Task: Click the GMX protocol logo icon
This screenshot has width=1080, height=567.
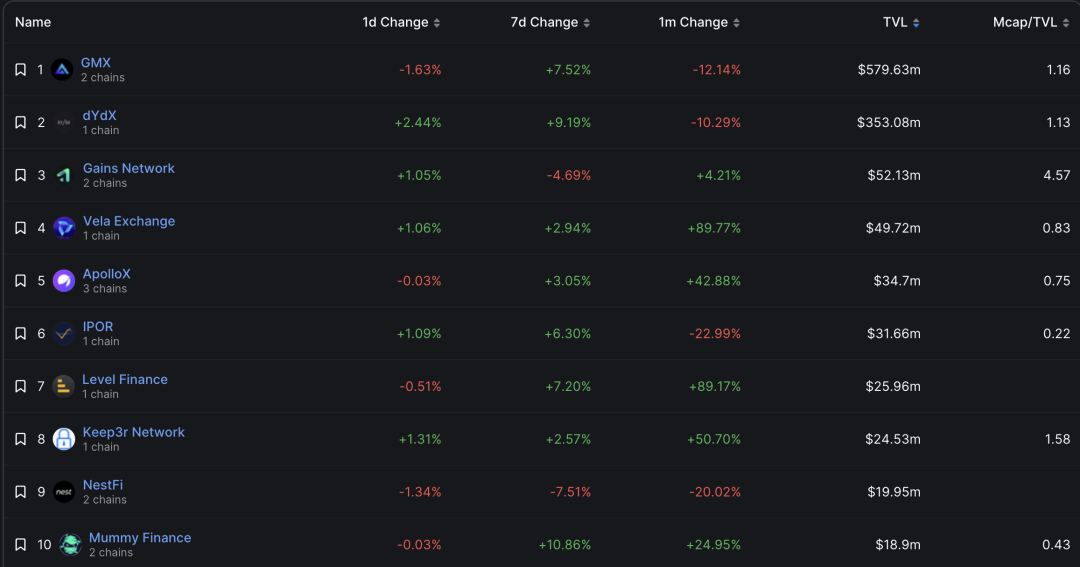Action: (62, 70)
